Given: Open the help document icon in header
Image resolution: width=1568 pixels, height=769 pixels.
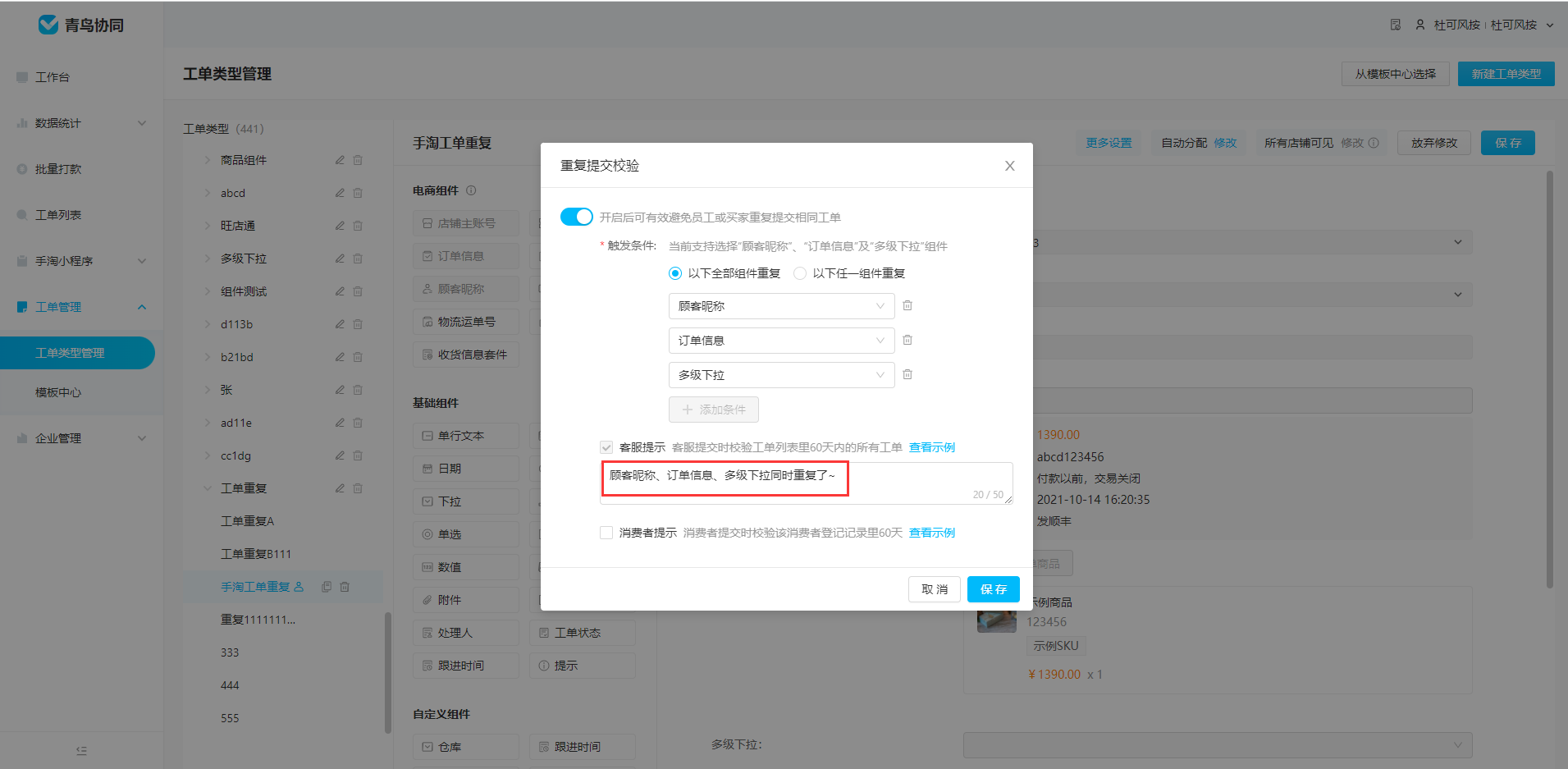Looking at the screenshot, I should click(x=1395, y=25).
